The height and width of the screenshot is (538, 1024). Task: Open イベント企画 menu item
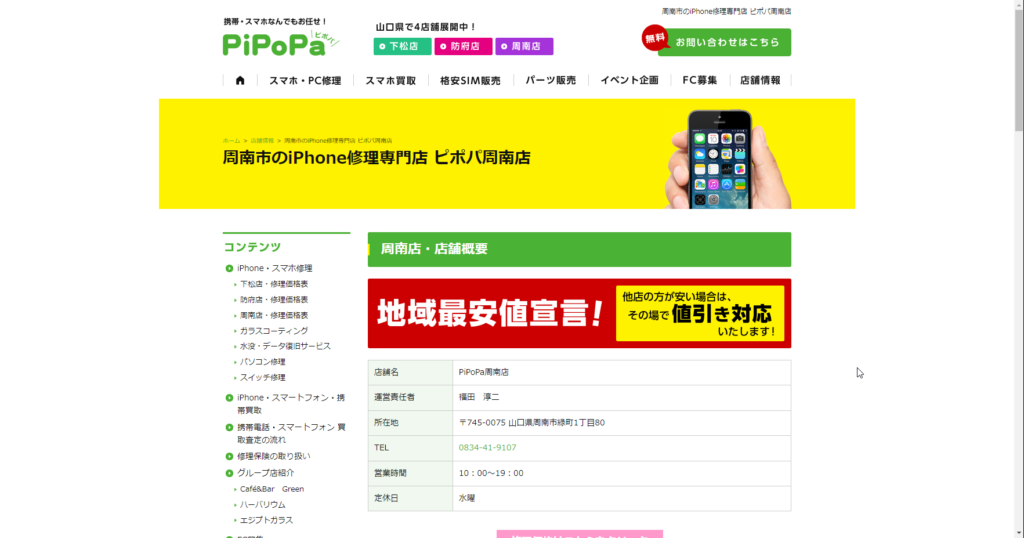click(630, 80)
